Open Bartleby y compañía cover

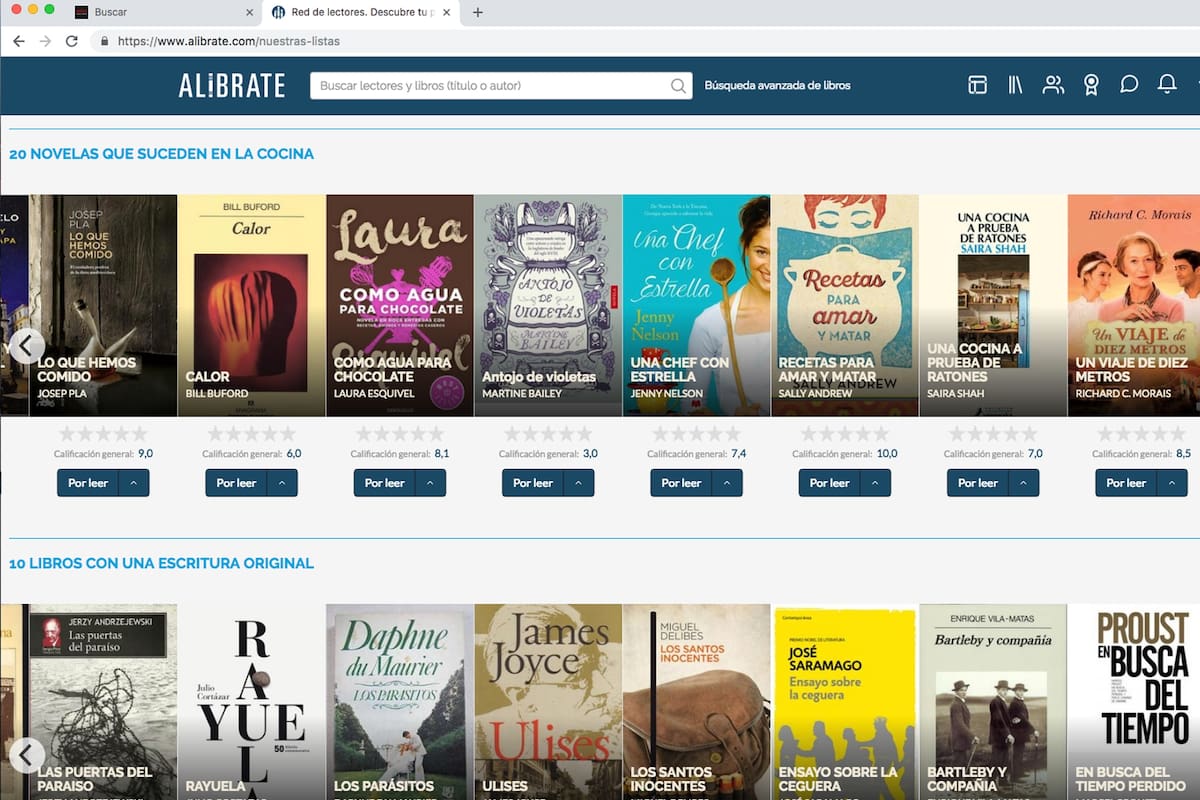click(992, 702)
